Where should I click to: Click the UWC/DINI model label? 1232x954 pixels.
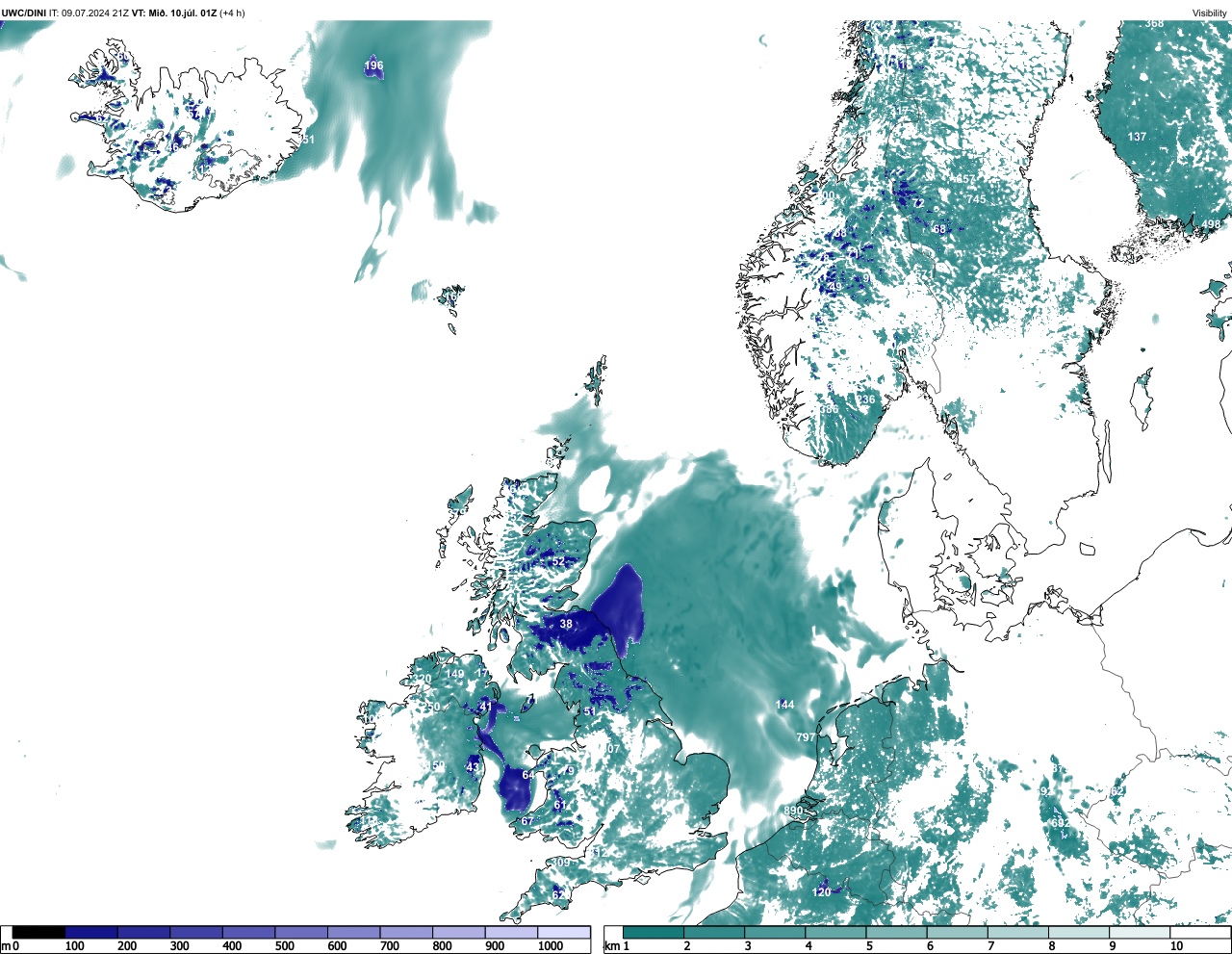click(x=23, y=13)
